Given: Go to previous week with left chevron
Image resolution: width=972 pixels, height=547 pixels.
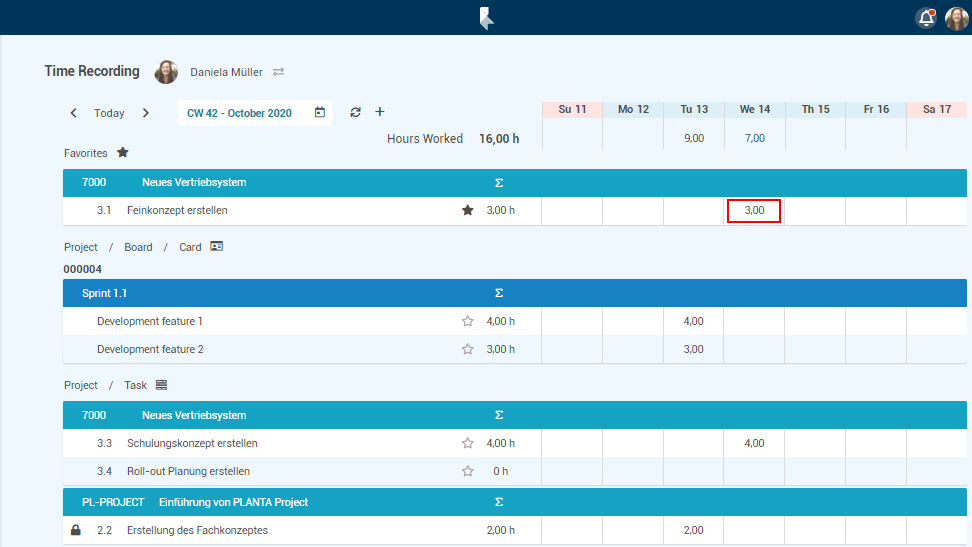Looking at the screenshot, I should point(74,113).
